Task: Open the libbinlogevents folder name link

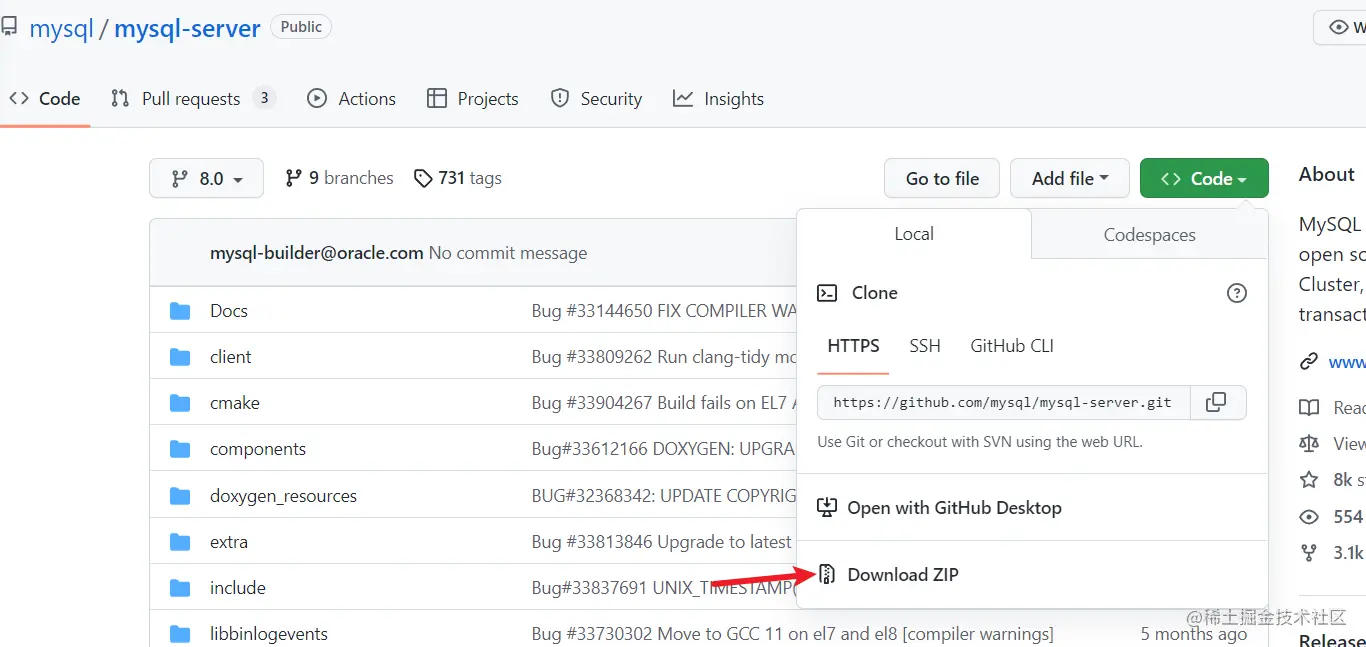Action: click(x=269, y=634)
